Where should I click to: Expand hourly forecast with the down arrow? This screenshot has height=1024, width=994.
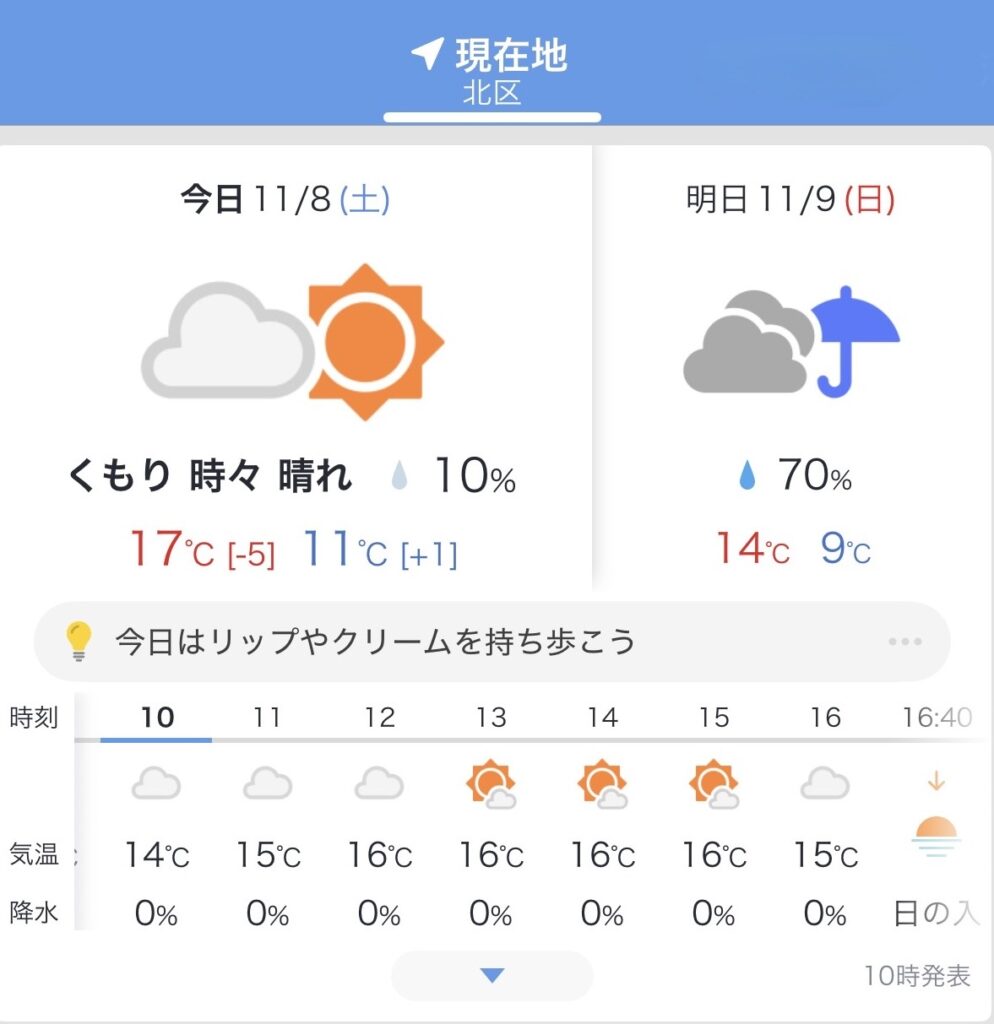(x=492, y=975)
